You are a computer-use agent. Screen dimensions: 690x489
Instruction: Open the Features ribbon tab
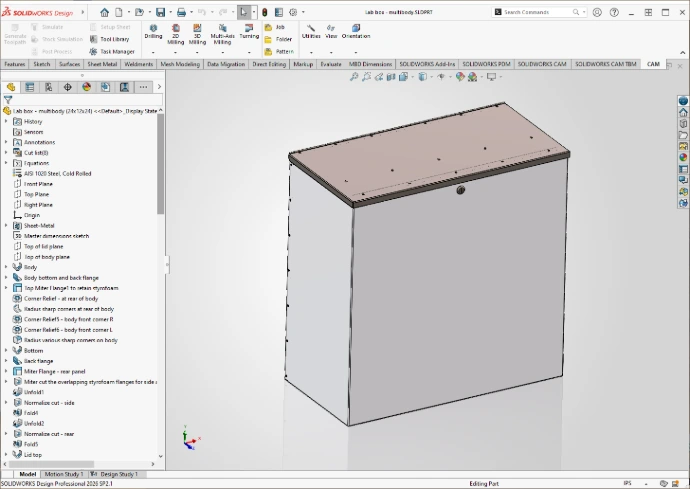pos(15,64)
